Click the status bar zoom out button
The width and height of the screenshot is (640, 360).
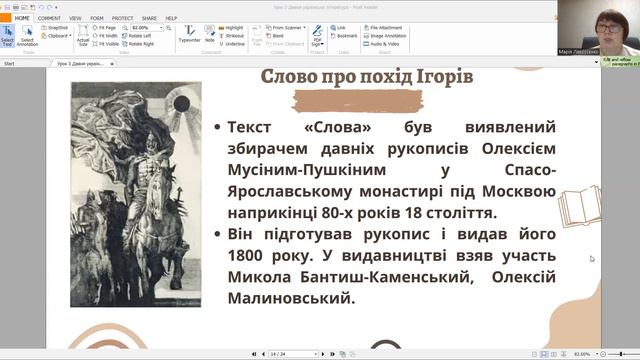pos(603,354)
